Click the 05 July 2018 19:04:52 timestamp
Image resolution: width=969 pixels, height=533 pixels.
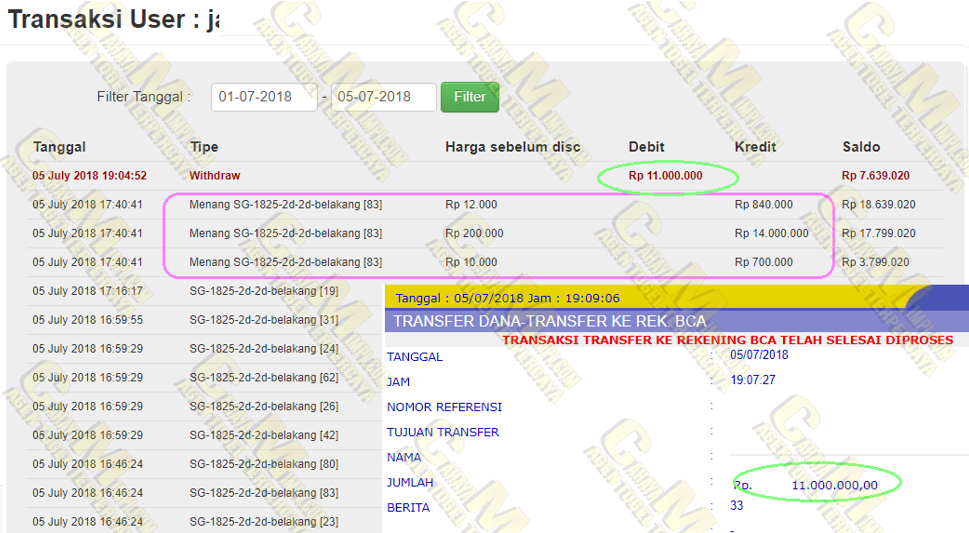tap(89, 176)
